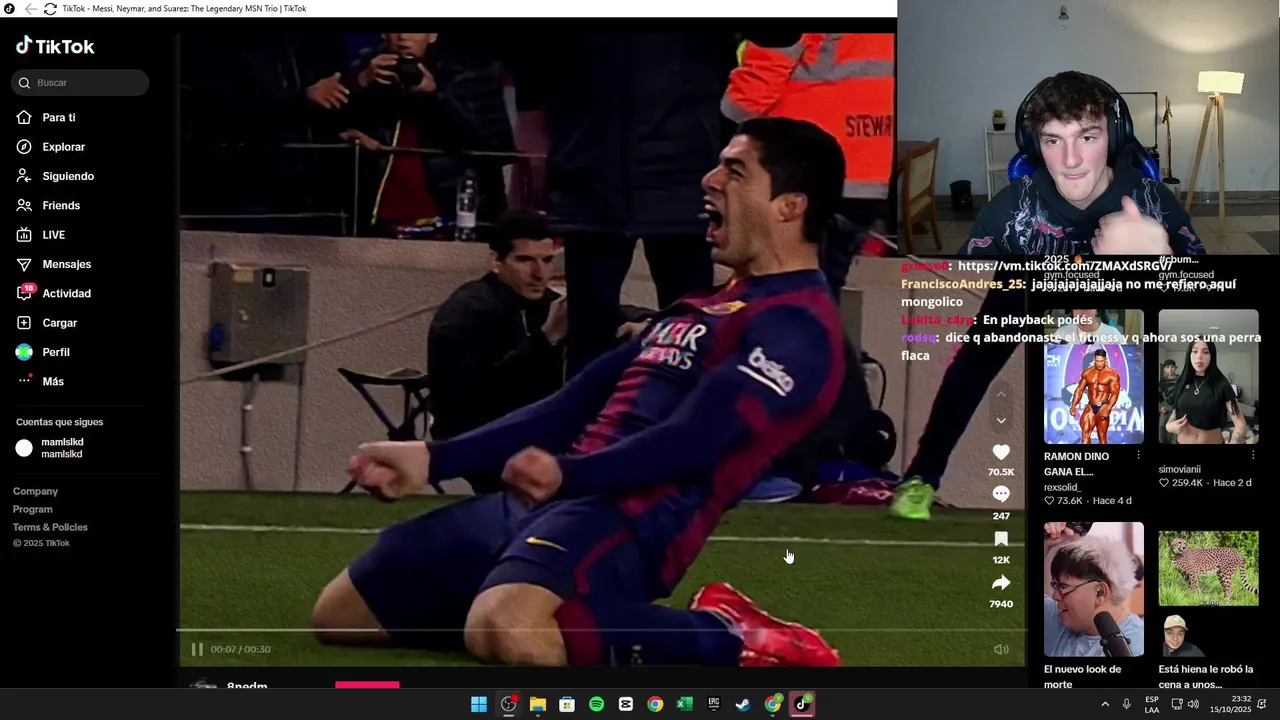Open the LIVE section

point(41,235)
